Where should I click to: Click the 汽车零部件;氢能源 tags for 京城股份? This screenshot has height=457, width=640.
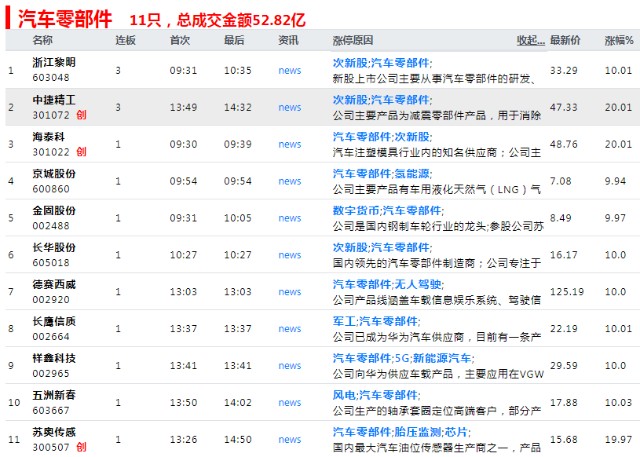point(382,174)
